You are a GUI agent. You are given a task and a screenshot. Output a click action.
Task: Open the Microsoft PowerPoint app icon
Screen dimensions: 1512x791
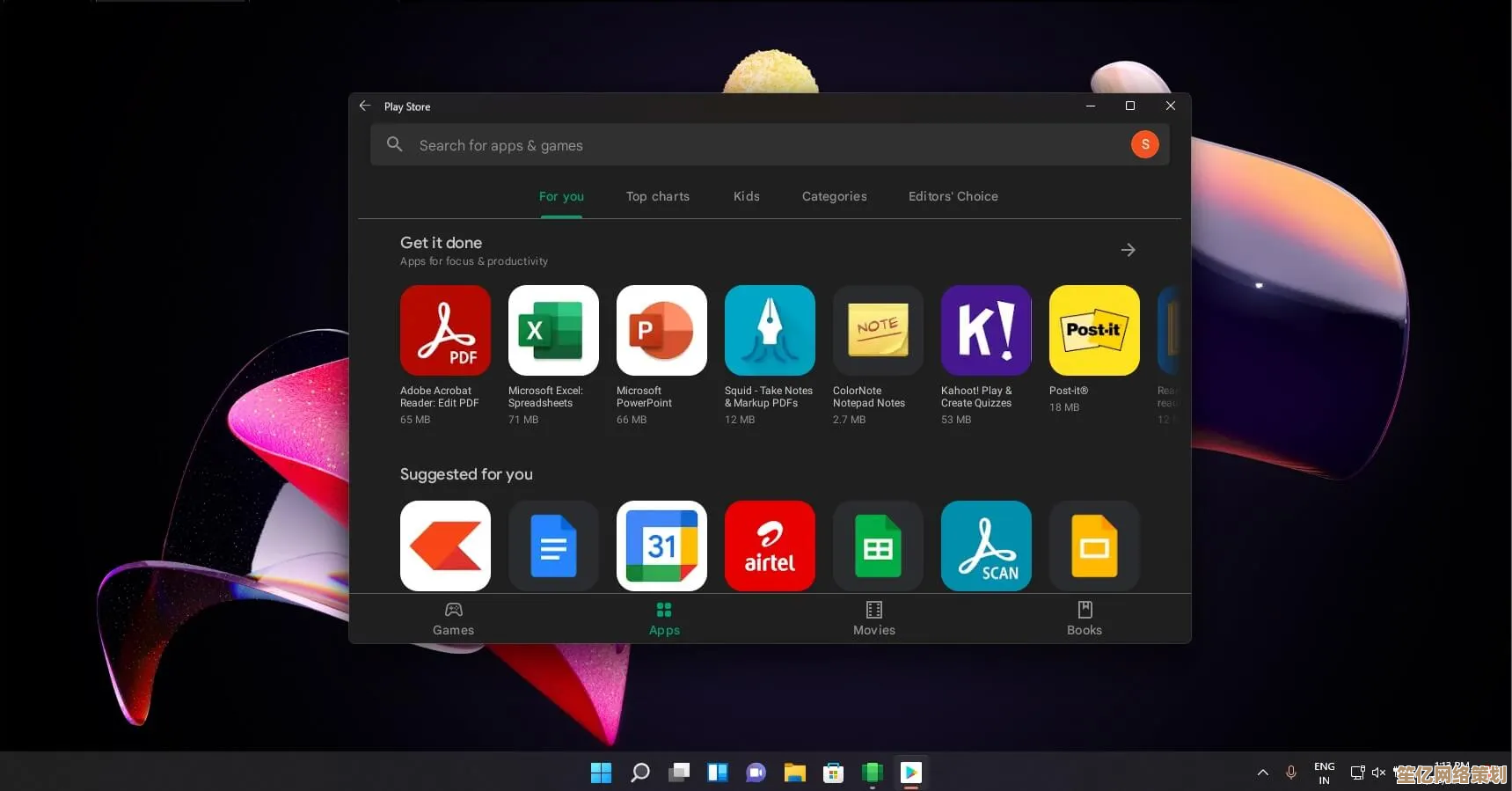click(661, 331)
